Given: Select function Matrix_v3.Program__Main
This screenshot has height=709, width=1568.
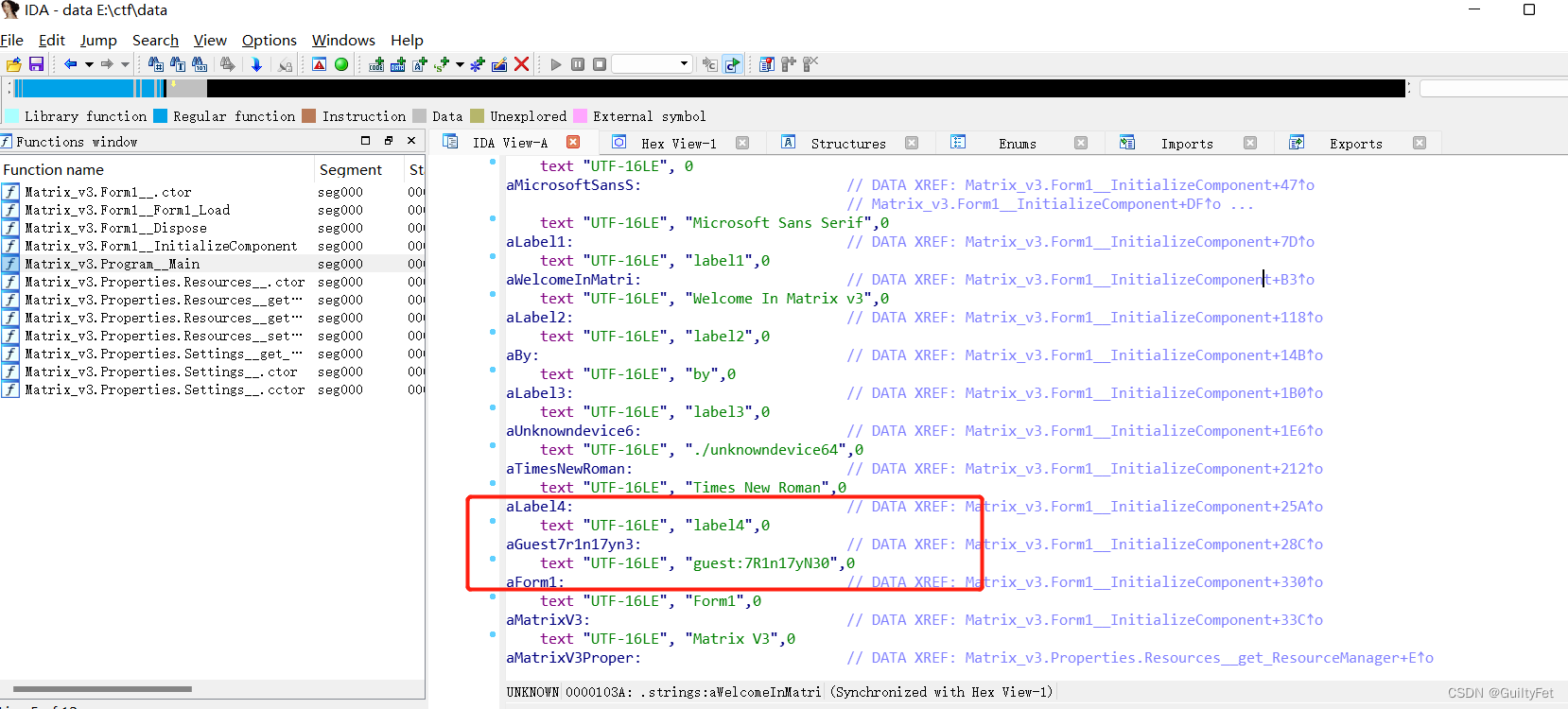Looking at the screenshot, I should pyautogui.click(x=112, y=264).
